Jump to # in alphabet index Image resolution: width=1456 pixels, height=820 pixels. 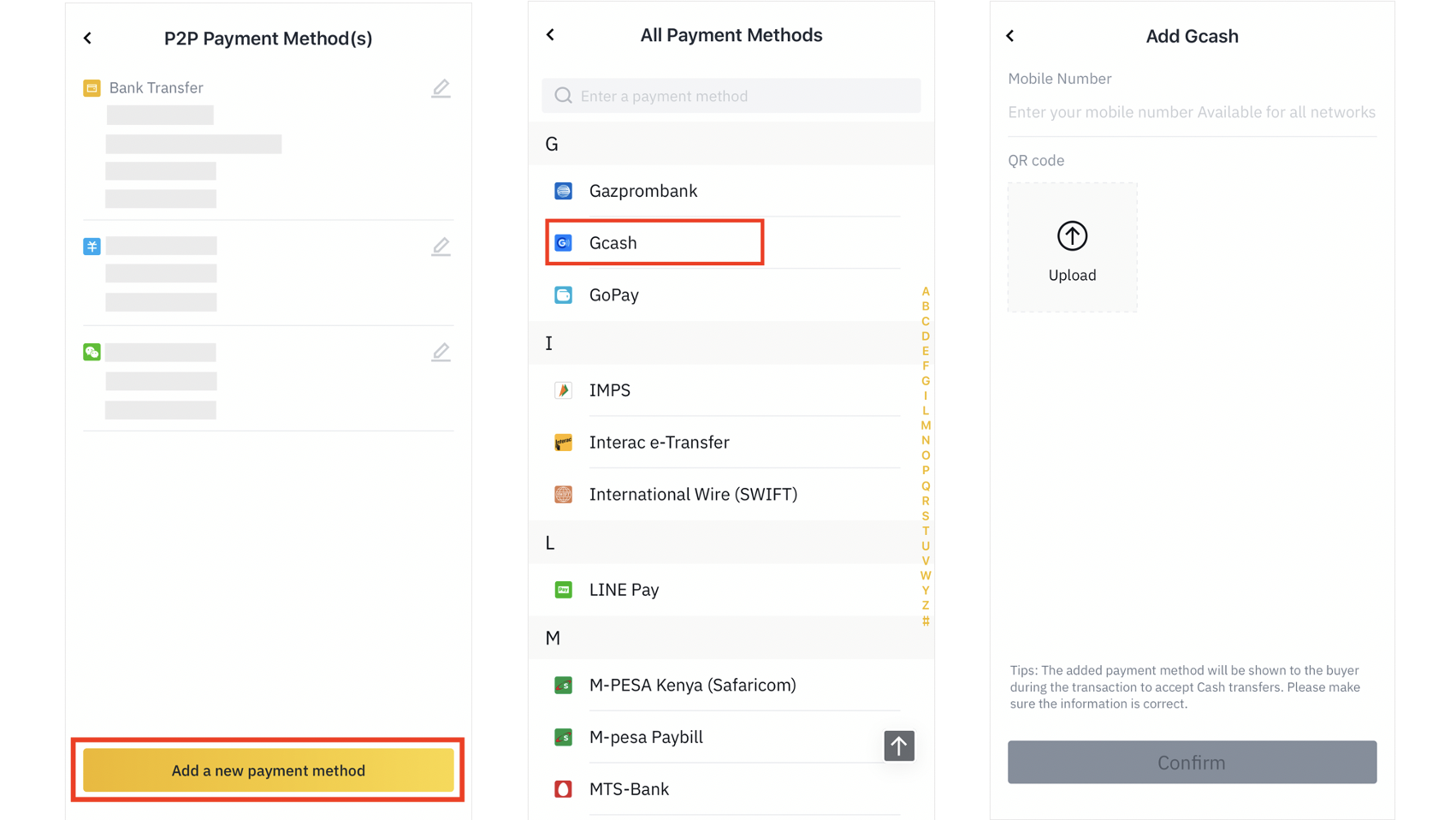(926, 621)
